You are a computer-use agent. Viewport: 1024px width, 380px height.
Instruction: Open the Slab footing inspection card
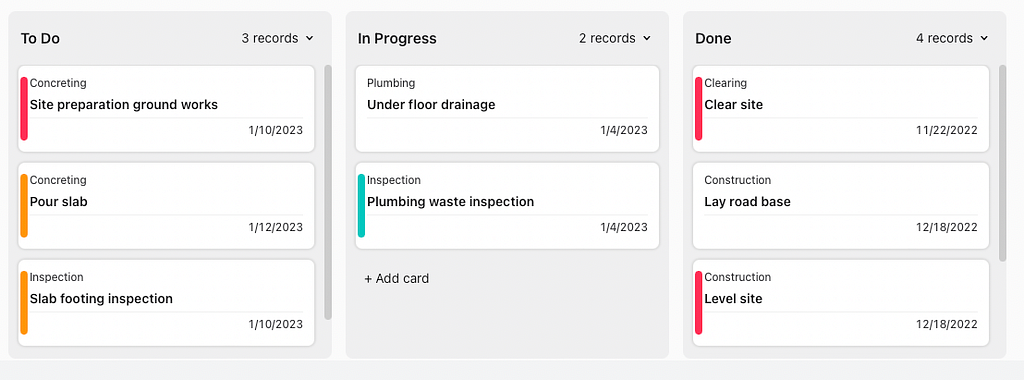[166, 302]
